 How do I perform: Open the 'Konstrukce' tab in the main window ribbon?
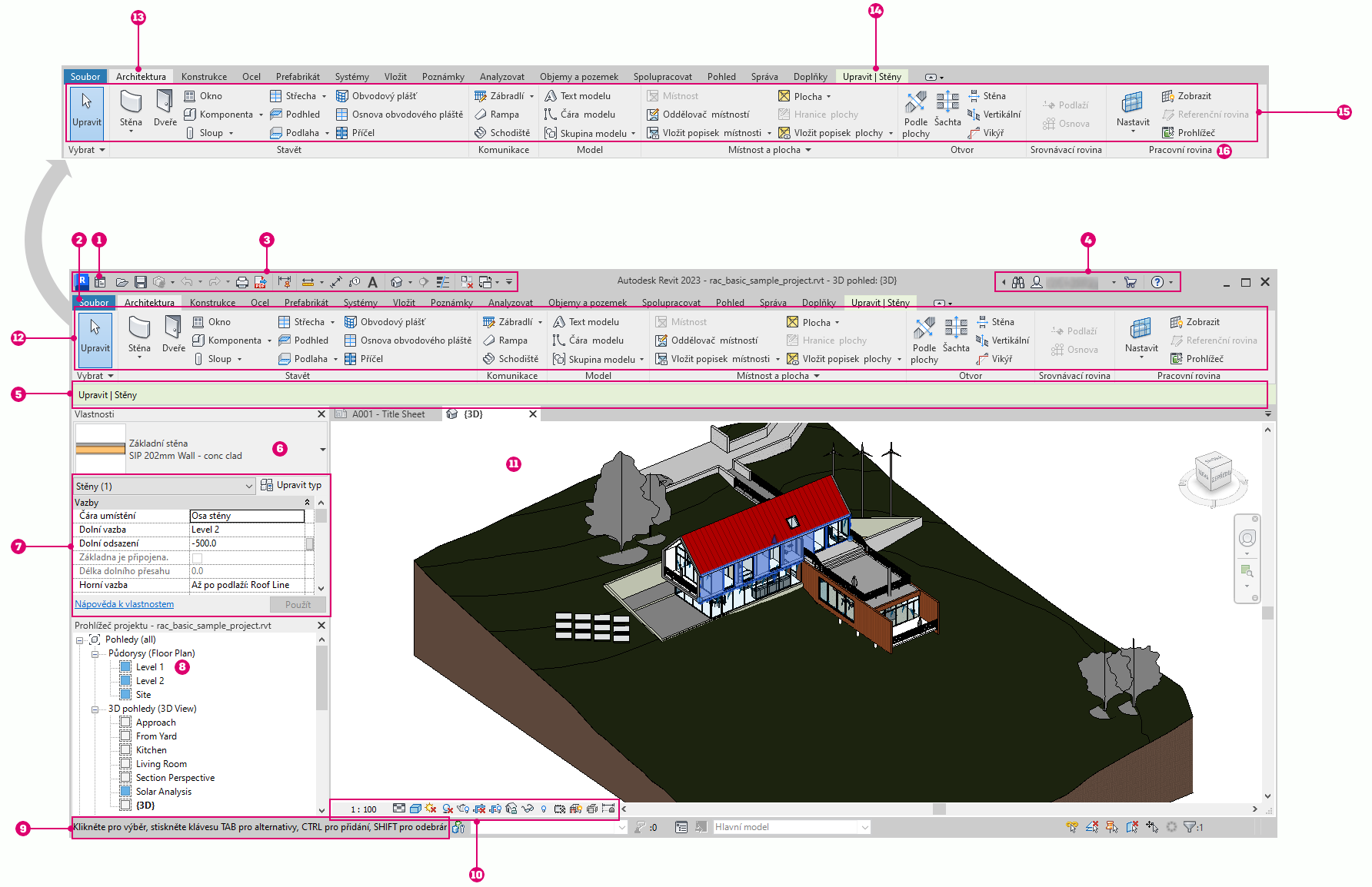(x=212, y=303)
